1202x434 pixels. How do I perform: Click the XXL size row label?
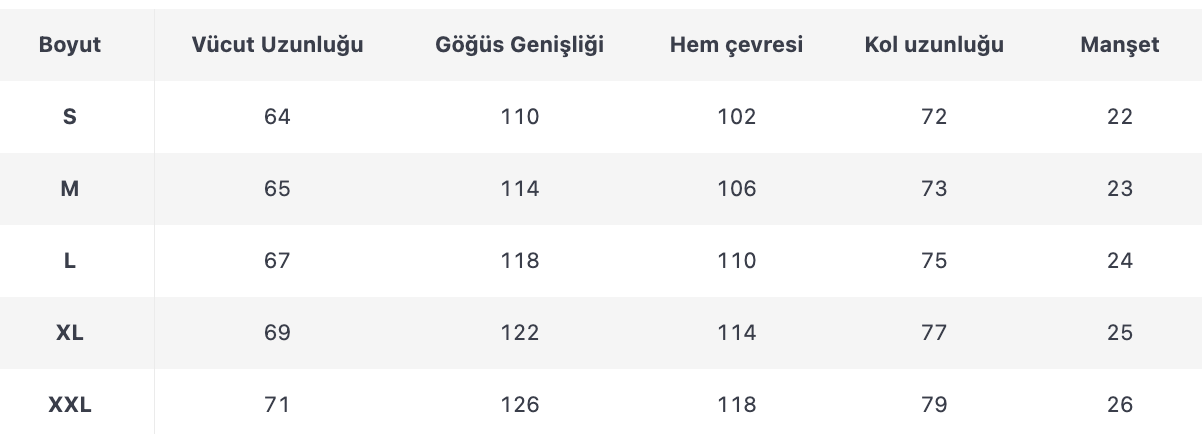(x=70, y=405)
